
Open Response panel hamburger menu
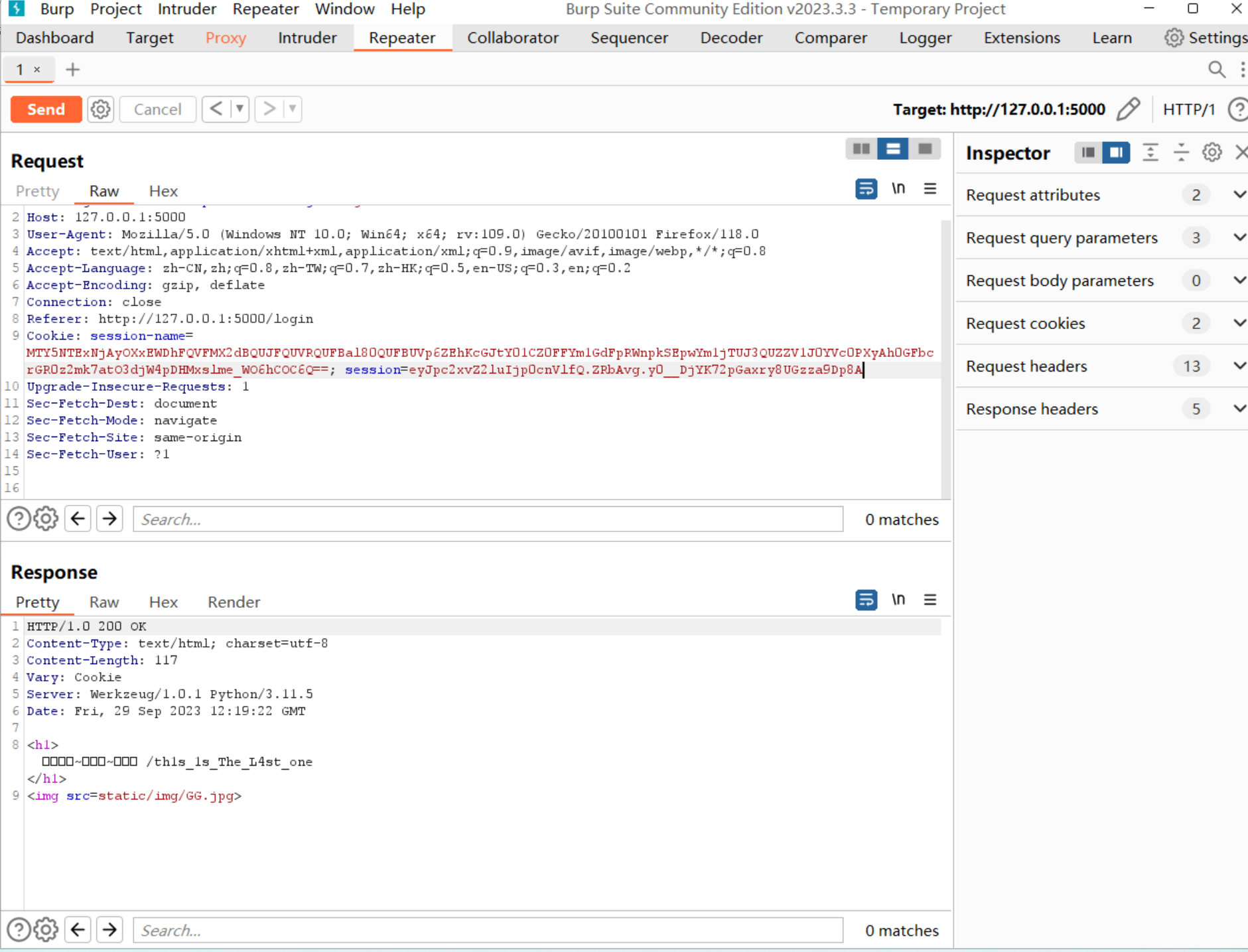tap(930, 600)
